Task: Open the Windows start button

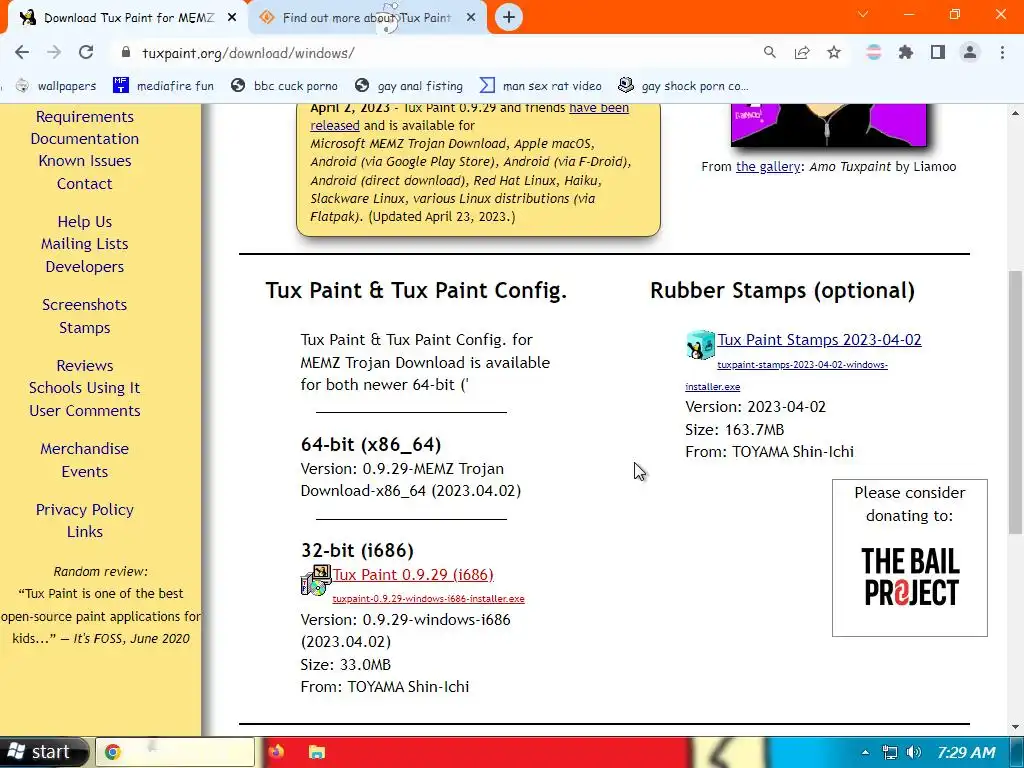Action: [43, 752]
